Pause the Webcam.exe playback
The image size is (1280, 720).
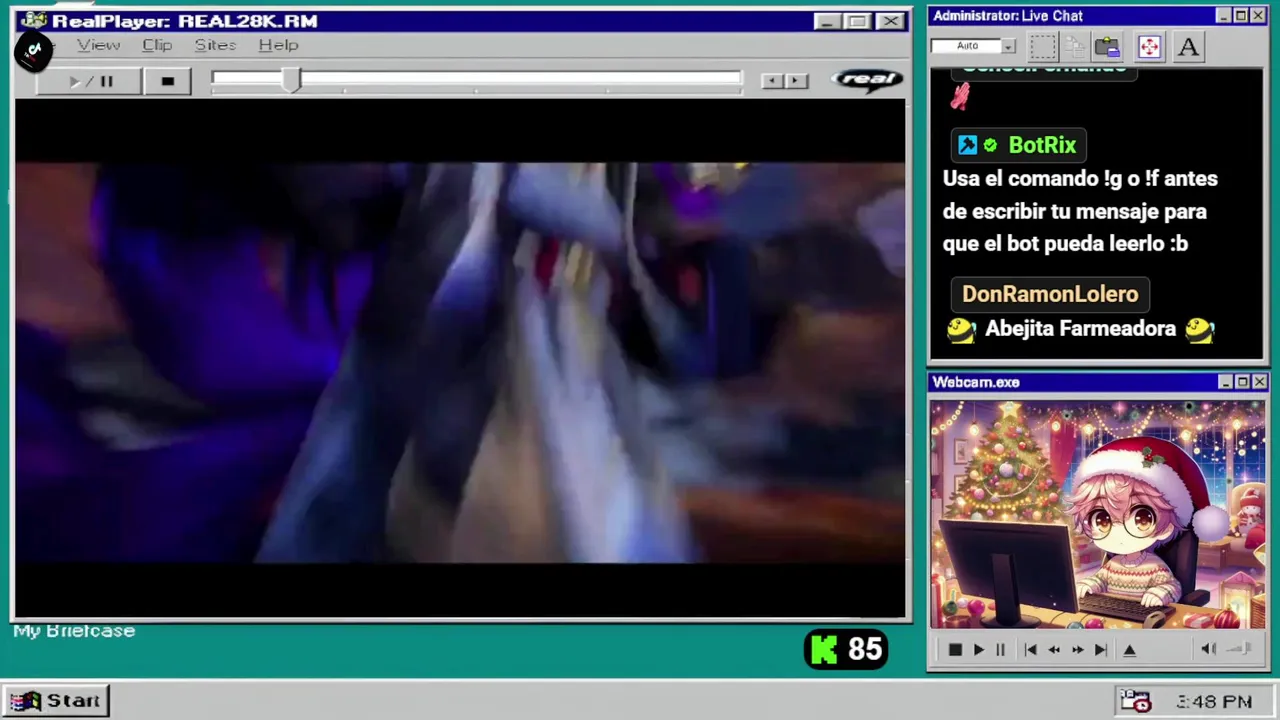click(1000, 650)
